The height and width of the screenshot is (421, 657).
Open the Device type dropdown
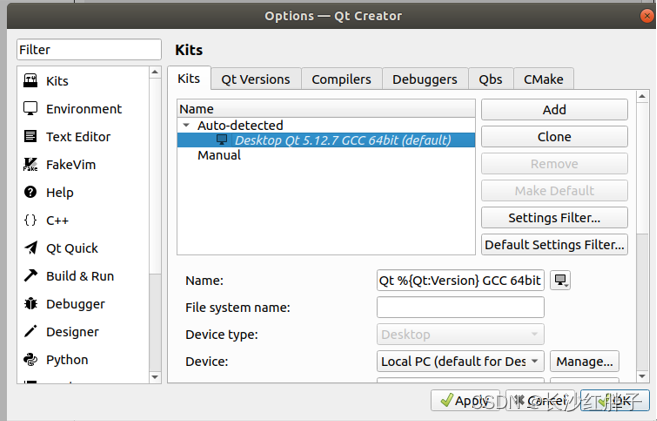[461, 335]
